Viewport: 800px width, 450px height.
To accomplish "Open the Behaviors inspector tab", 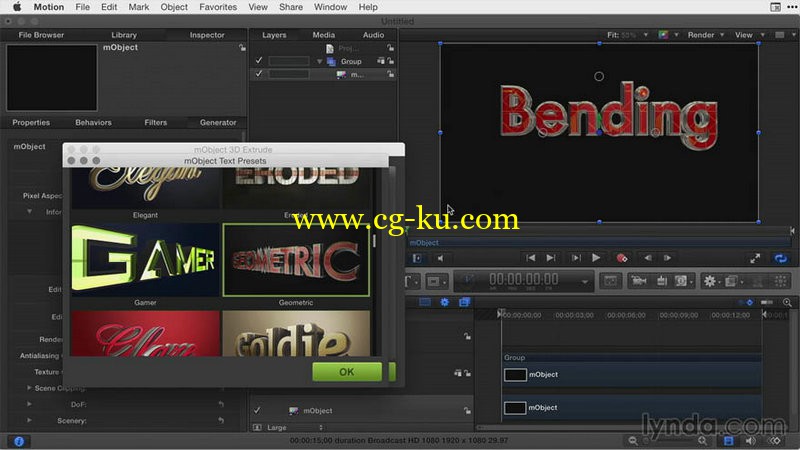I will pos(93,122).
